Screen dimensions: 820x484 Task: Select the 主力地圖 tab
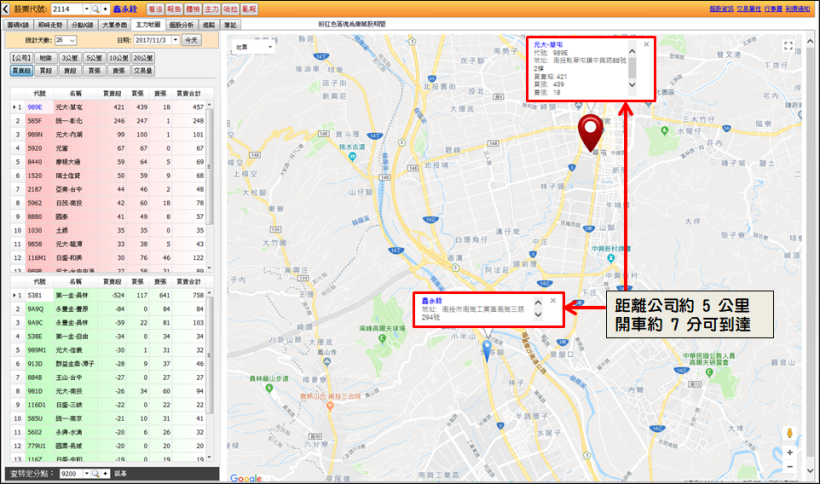pos(148,25)
